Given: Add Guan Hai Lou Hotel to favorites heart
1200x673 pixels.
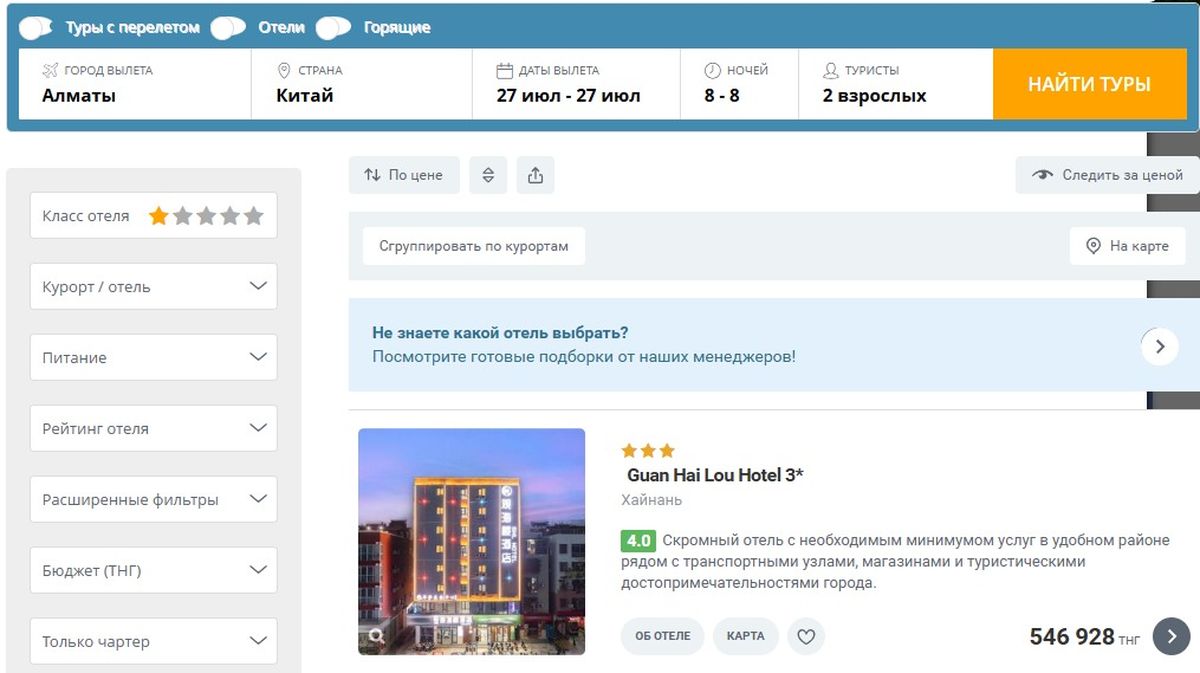Looking at the screenshot, I should (806, 636).
